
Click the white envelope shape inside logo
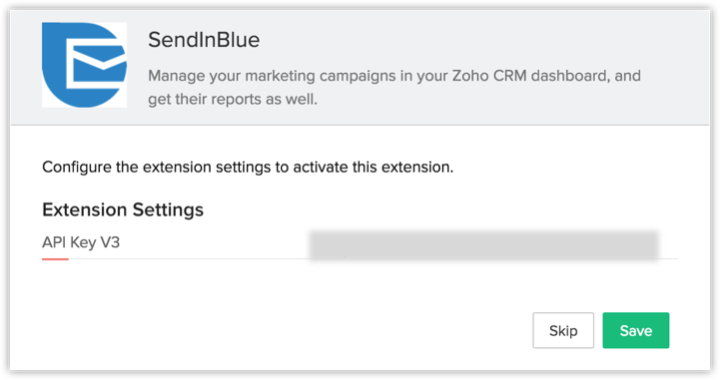96,63
